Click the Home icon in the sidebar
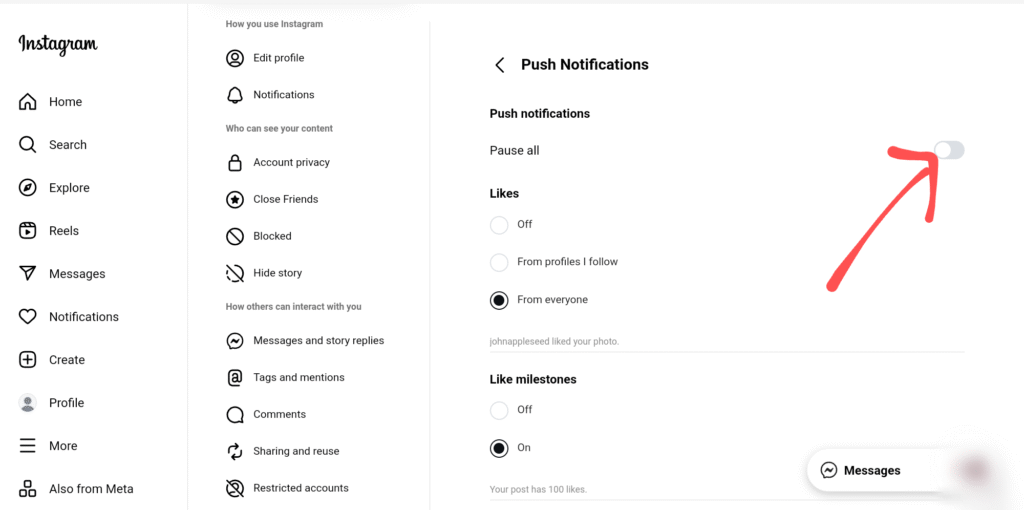 coord(28,102)
